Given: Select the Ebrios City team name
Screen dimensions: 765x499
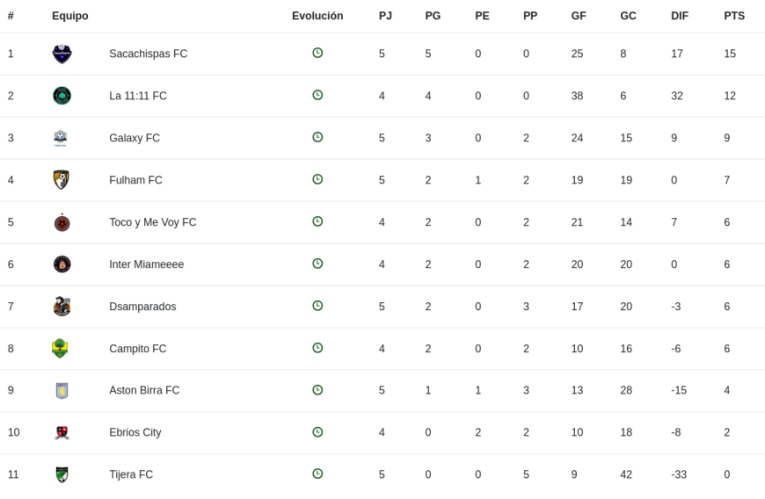Looking at the screenshot, I should pyautogui.click(x=135, y=433).
